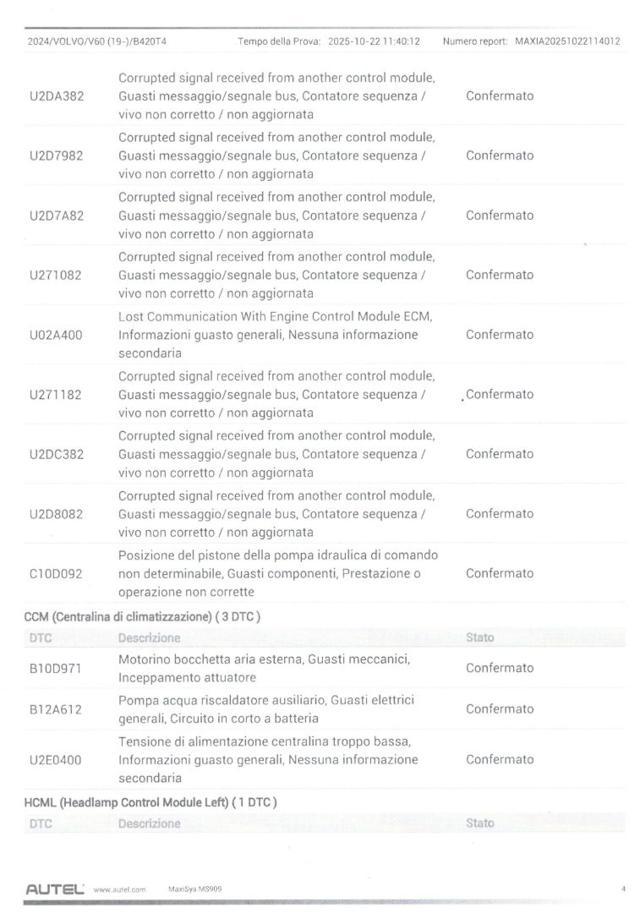Select the U2E0400 fault code
The image size is (640, 913).
click(56, 760)
